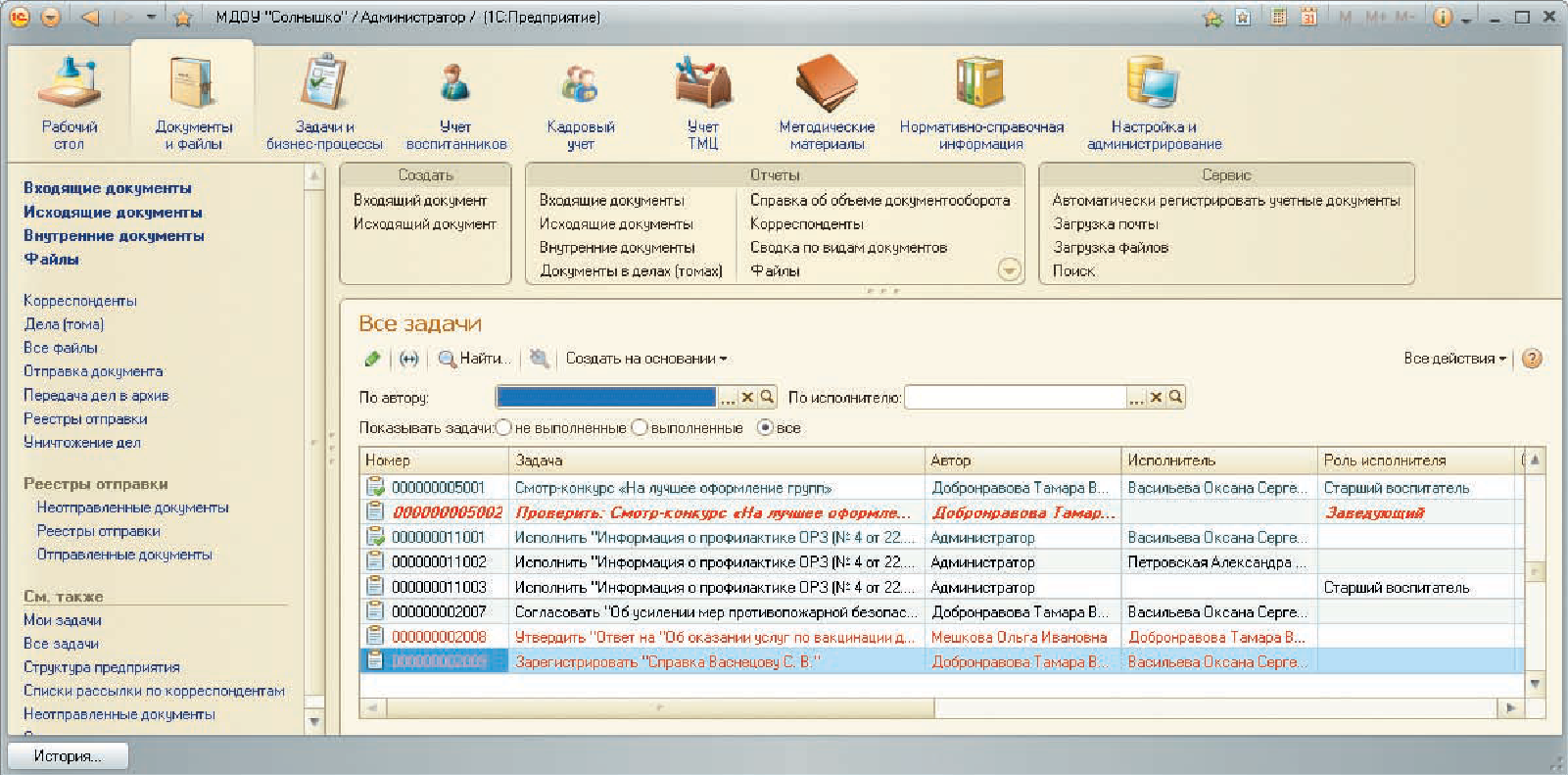Screen dimensions: 1568x775
Task: Click the back arrow in title bar
Action: [x=90, y=18]
